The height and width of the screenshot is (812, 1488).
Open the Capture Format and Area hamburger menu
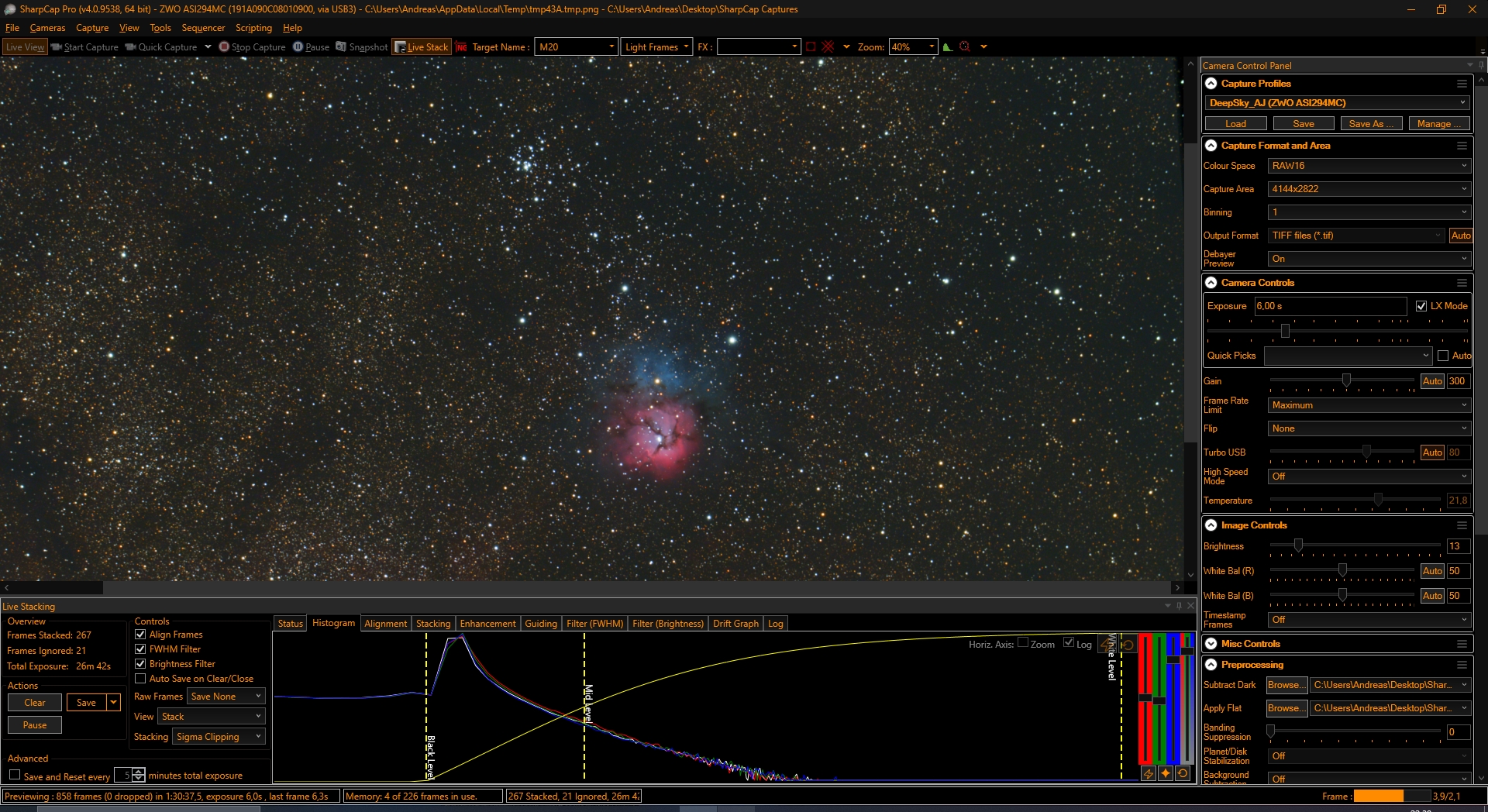1462,146
